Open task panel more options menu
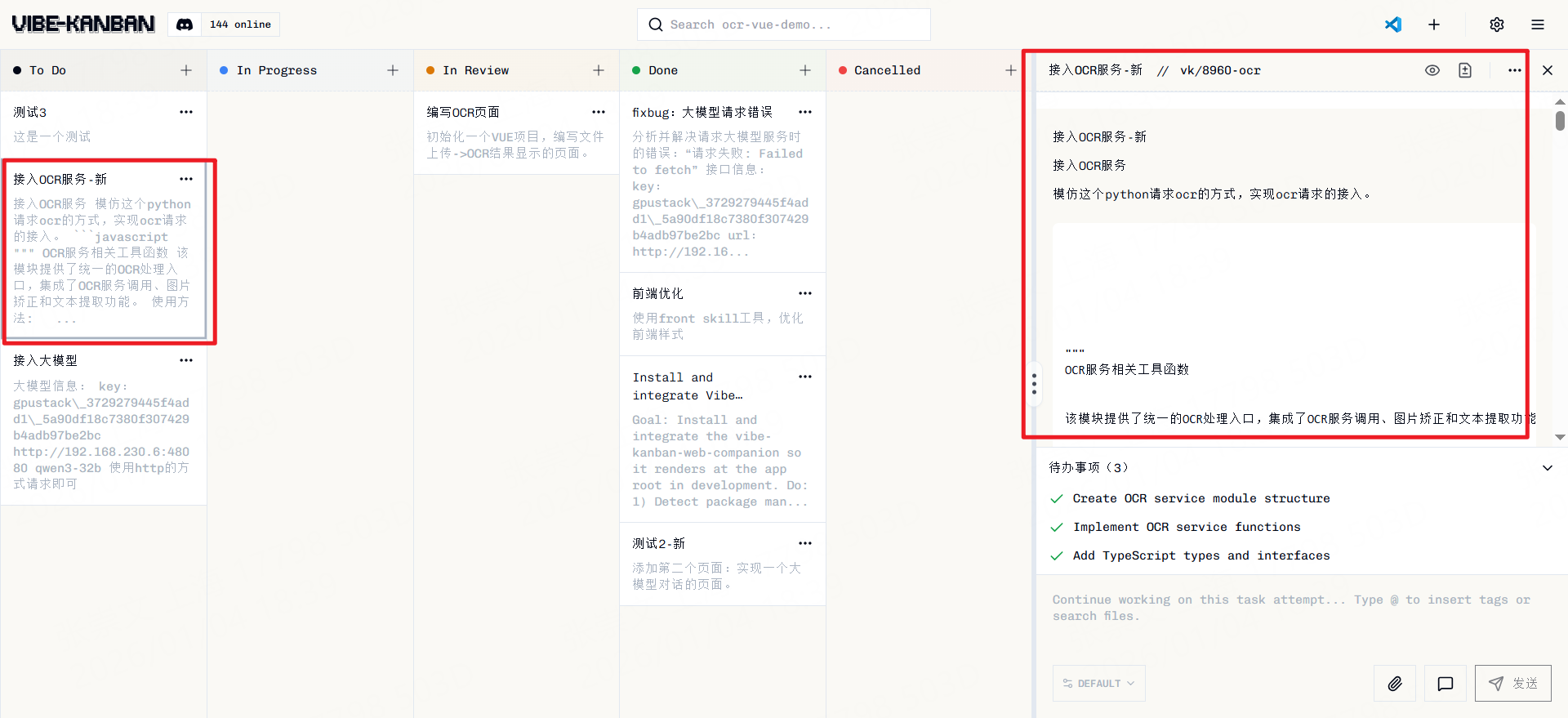 click(x=1515, y=70)
